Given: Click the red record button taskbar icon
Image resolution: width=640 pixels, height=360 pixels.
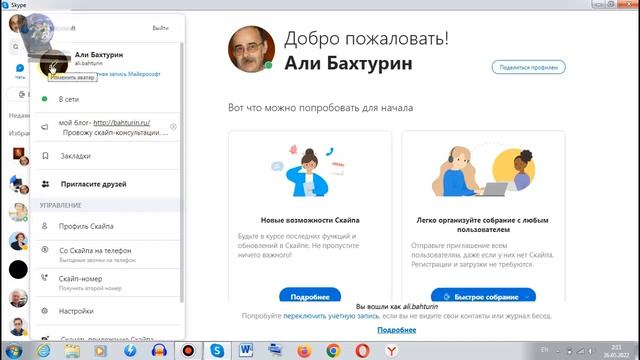Looking at the screenshot, I should click(188, 351).
